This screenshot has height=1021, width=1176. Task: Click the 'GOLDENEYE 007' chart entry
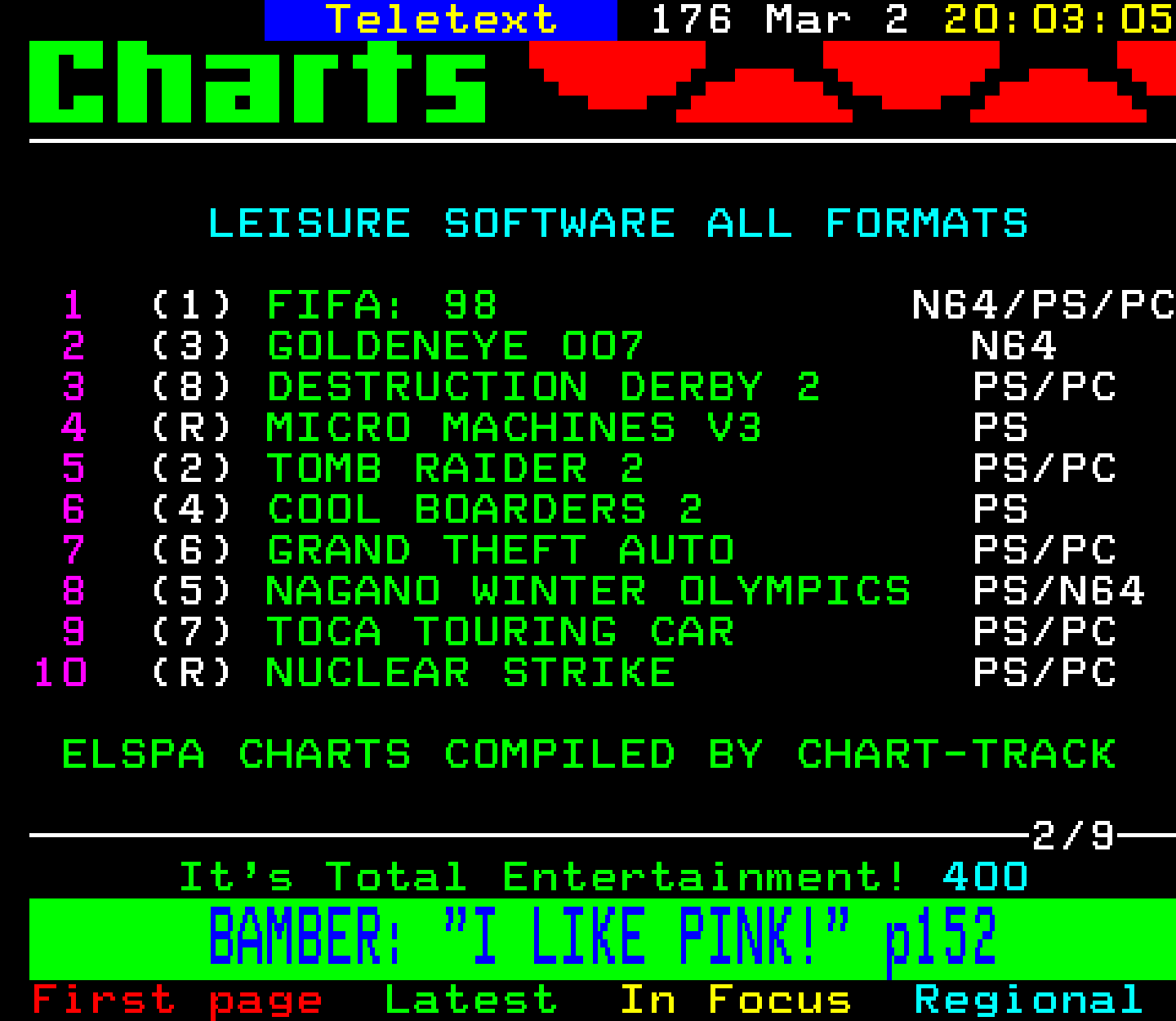click(x=456, y=346)
